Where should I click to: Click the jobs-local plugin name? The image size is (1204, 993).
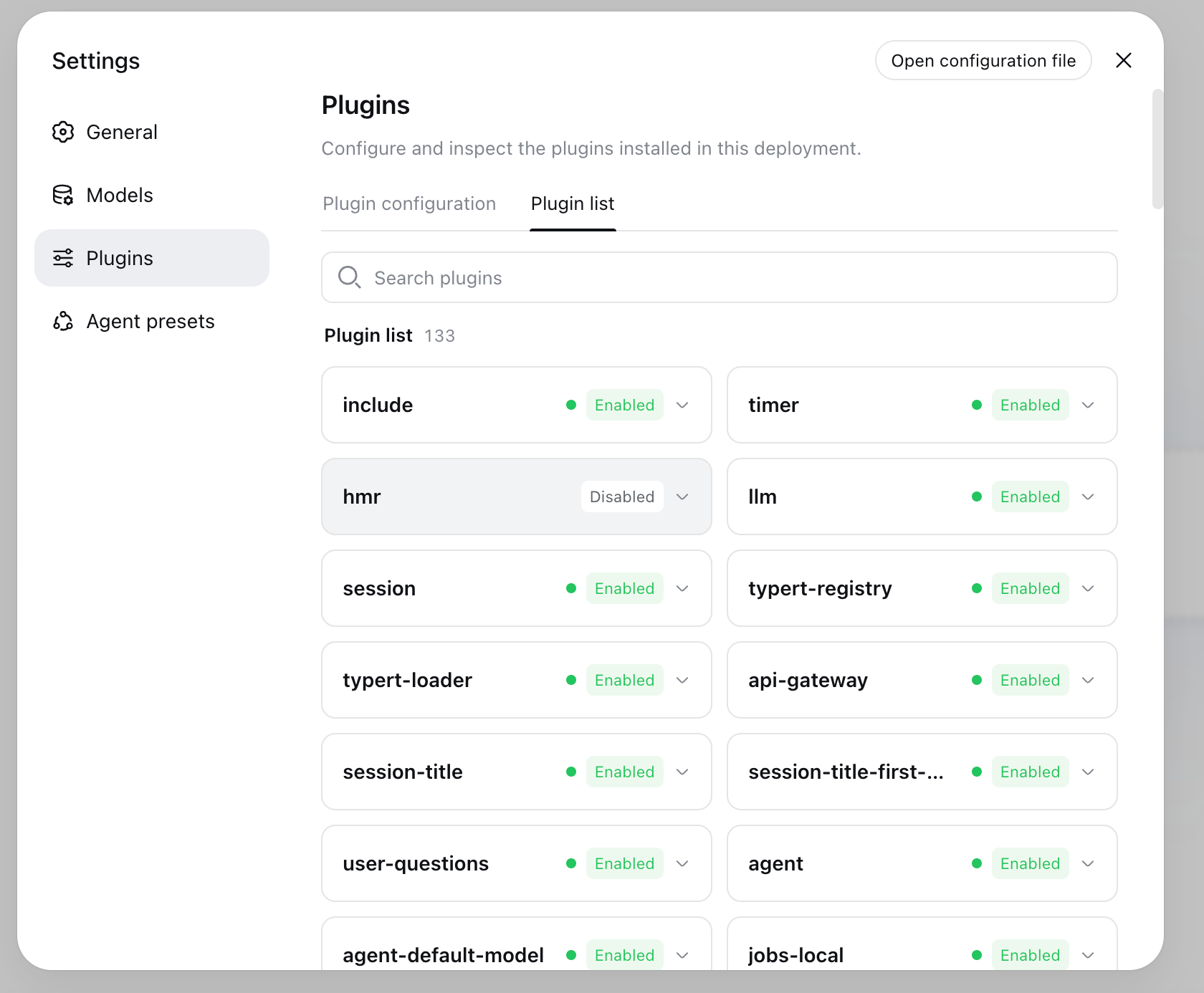795,955
